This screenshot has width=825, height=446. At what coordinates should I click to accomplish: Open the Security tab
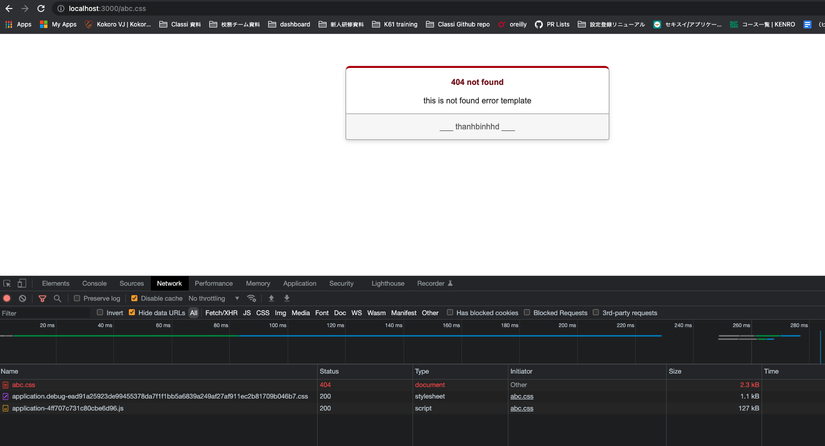pyautogui.click(x=341, y=283)
